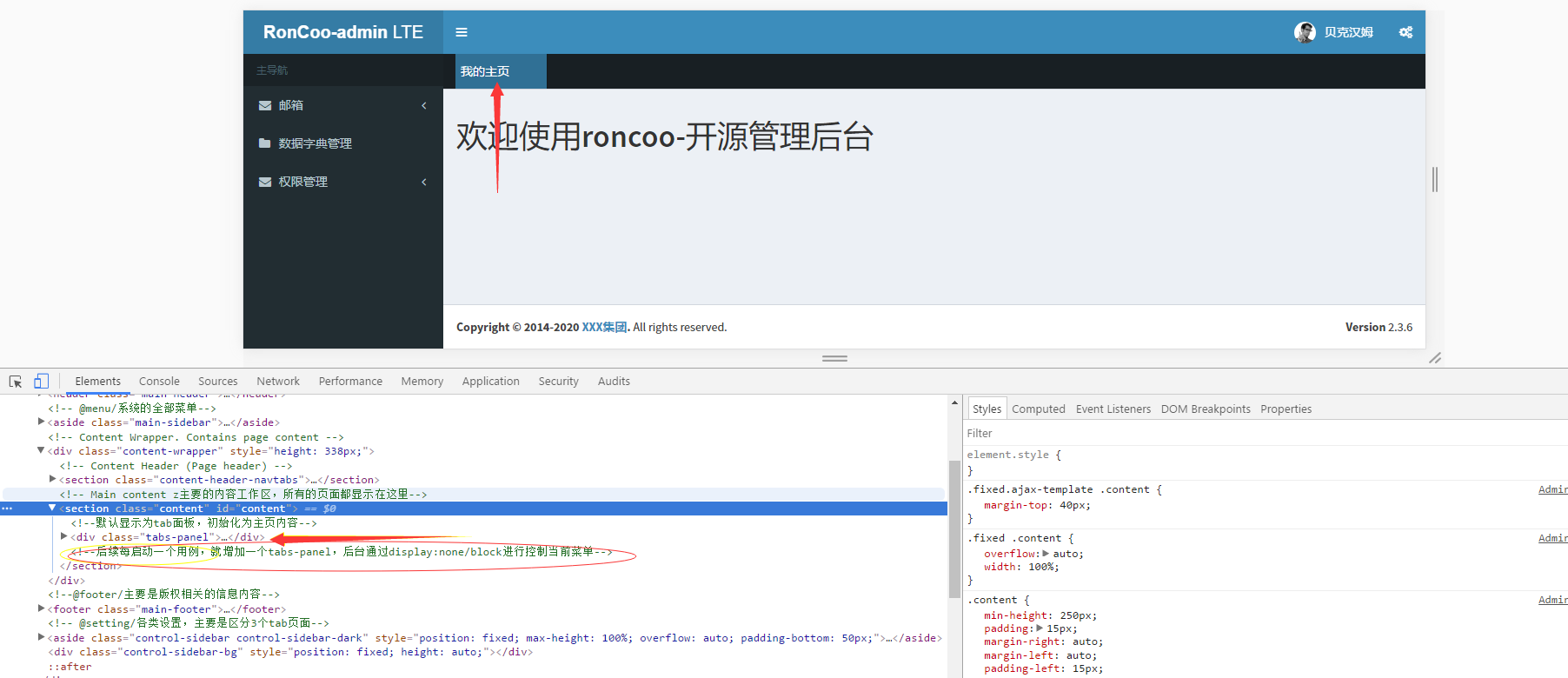Expand the footer main-footer node
The height and width of the screenshot is (678, 1568).
41,608
